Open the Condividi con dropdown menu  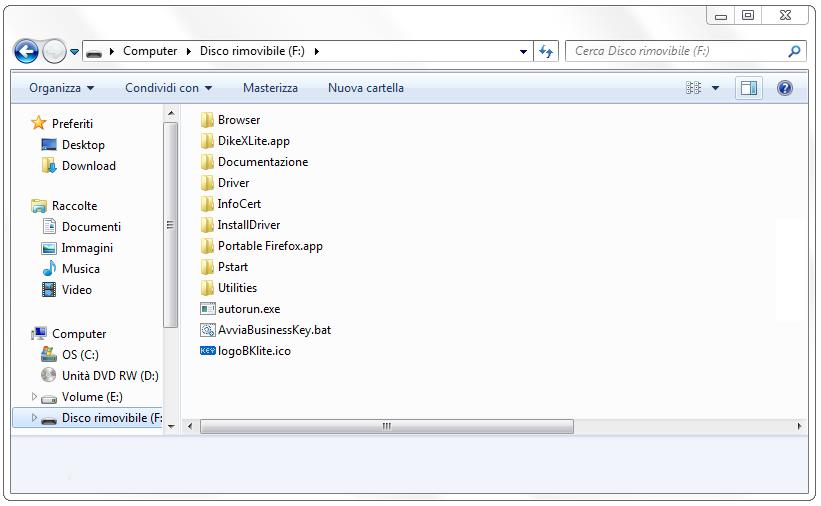click(168, 88)
